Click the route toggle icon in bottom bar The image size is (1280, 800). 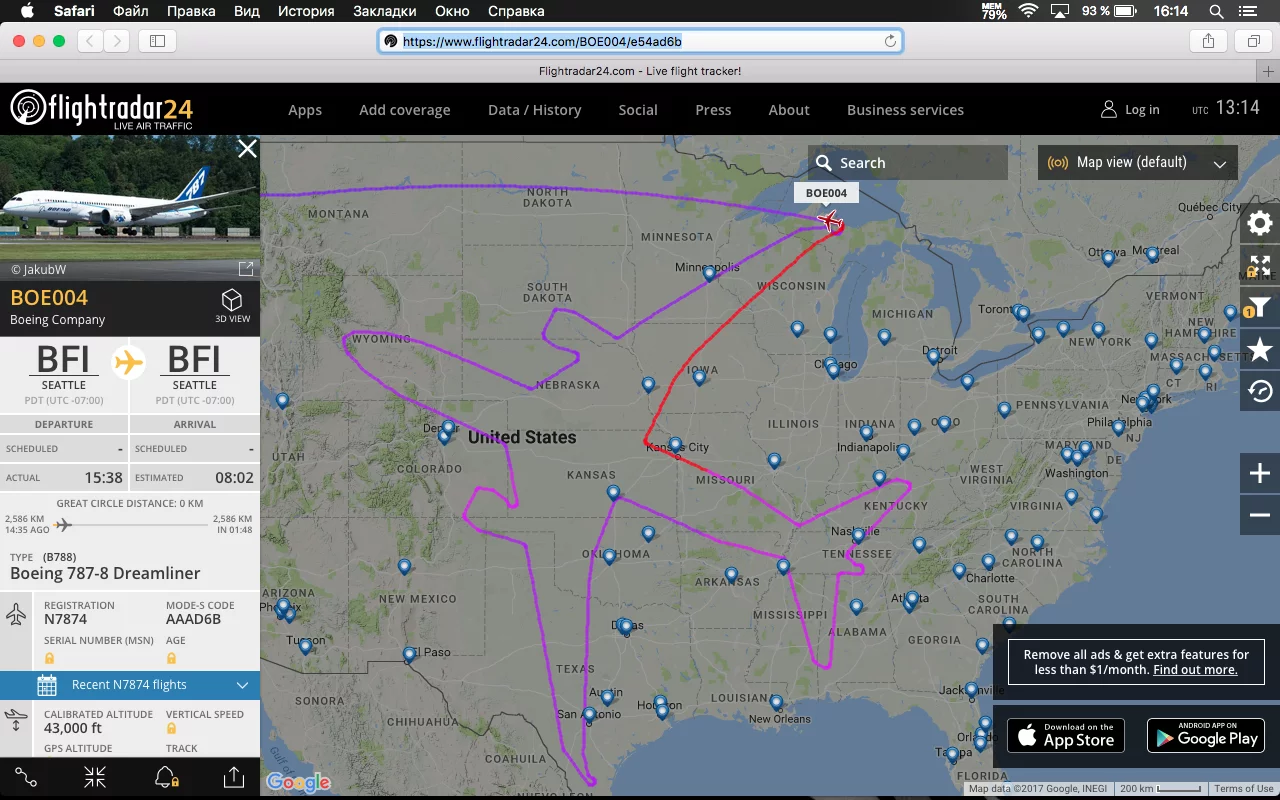(x=26, y=777)
